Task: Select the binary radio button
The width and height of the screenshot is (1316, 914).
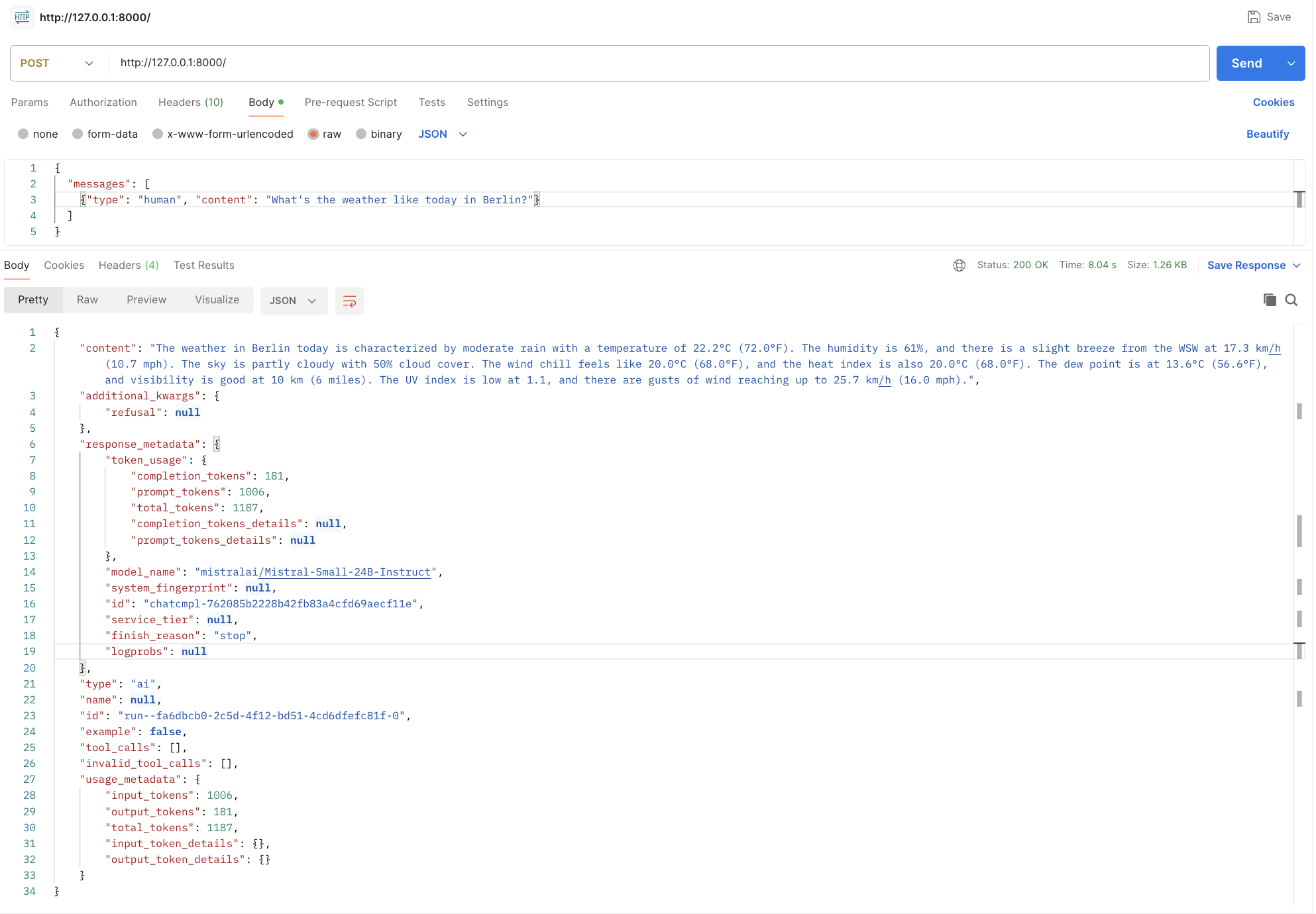Action: (362, 134)
